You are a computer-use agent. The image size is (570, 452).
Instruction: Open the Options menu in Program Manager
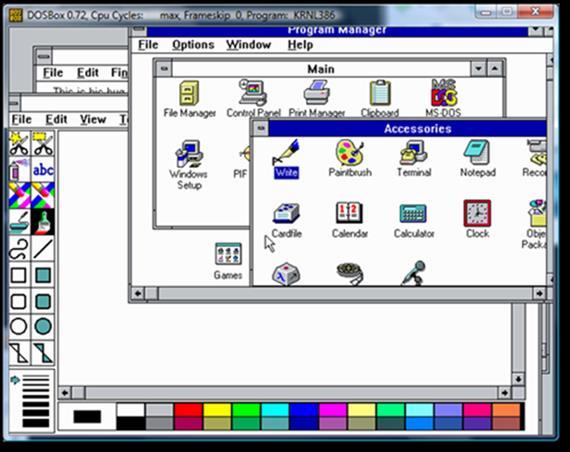[193, 45]
